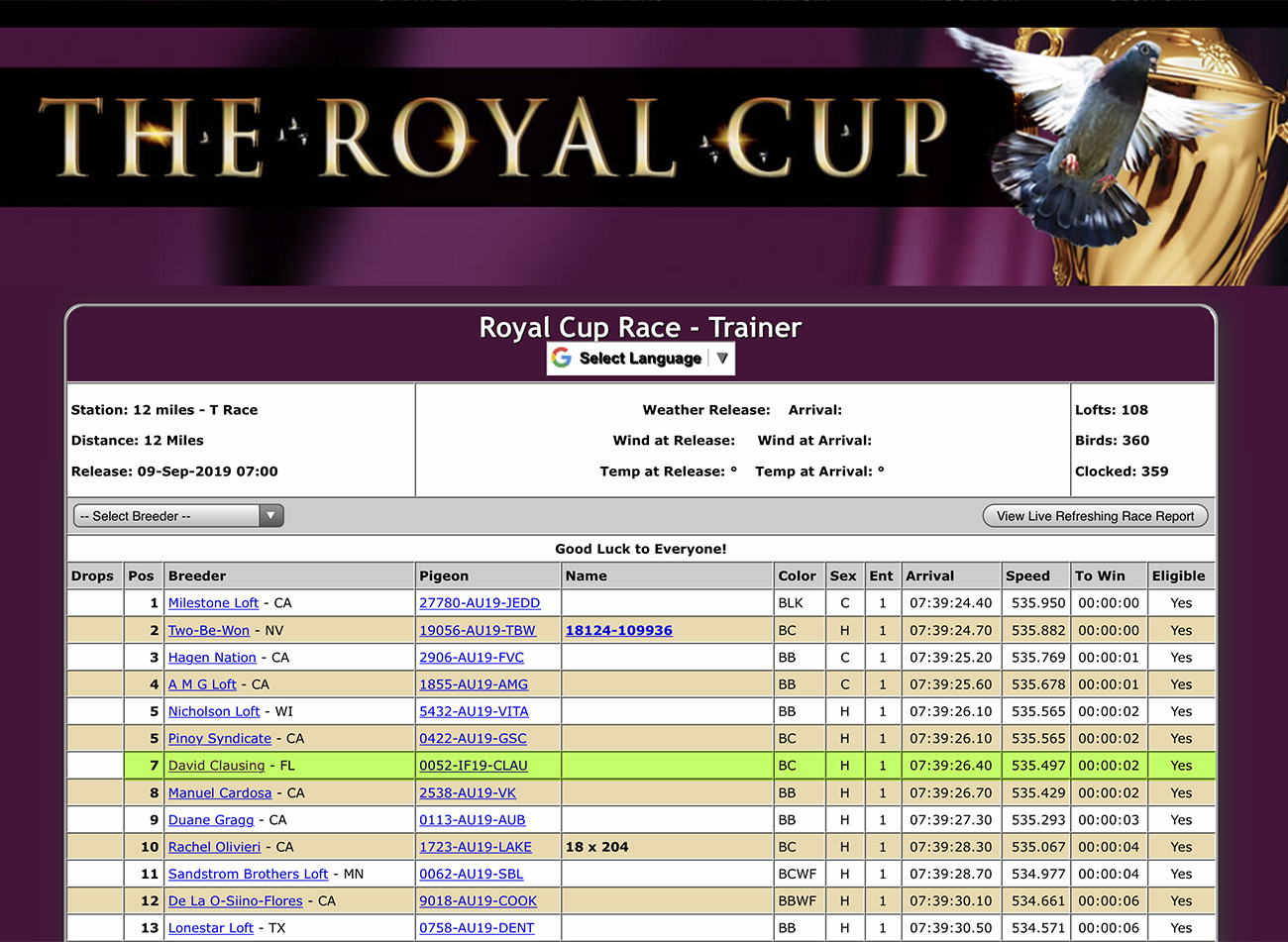1288x942 pixels.
Task: Click De La O-Siino-Flores breeder link
Action: click(x=235, y=901)
